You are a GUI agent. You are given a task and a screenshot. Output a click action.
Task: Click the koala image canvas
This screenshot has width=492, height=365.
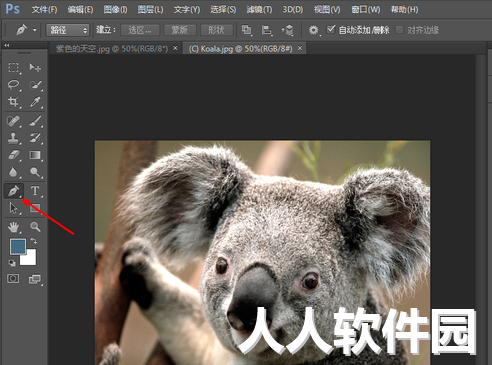(262, 252)
